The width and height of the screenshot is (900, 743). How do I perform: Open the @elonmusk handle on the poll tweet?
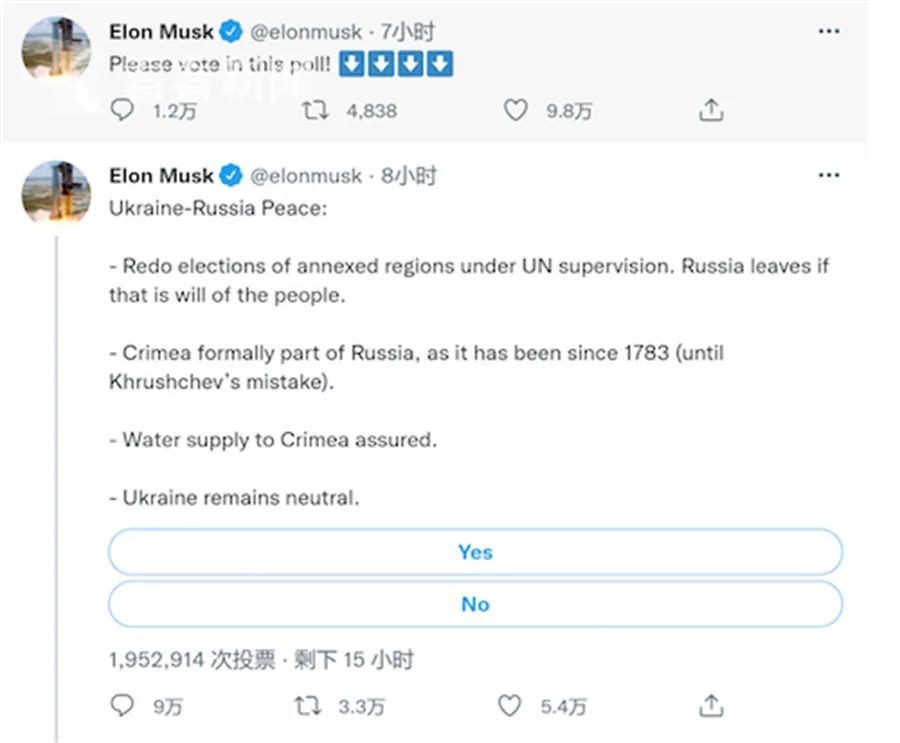(x=305, y=176)
